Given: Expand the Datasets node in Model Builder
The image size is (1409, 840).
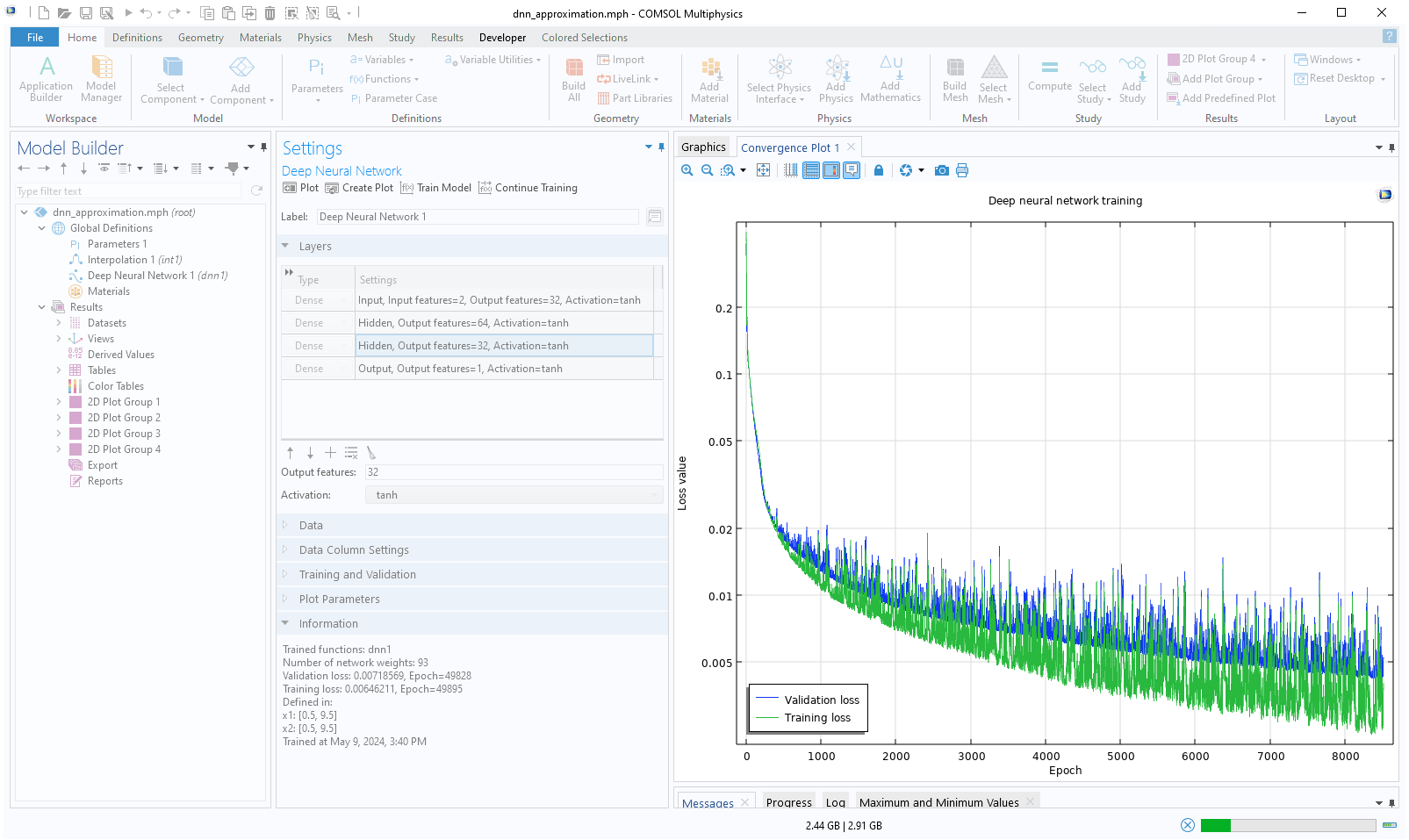Looking at the screenshot, I should click(x=60, y=322).
